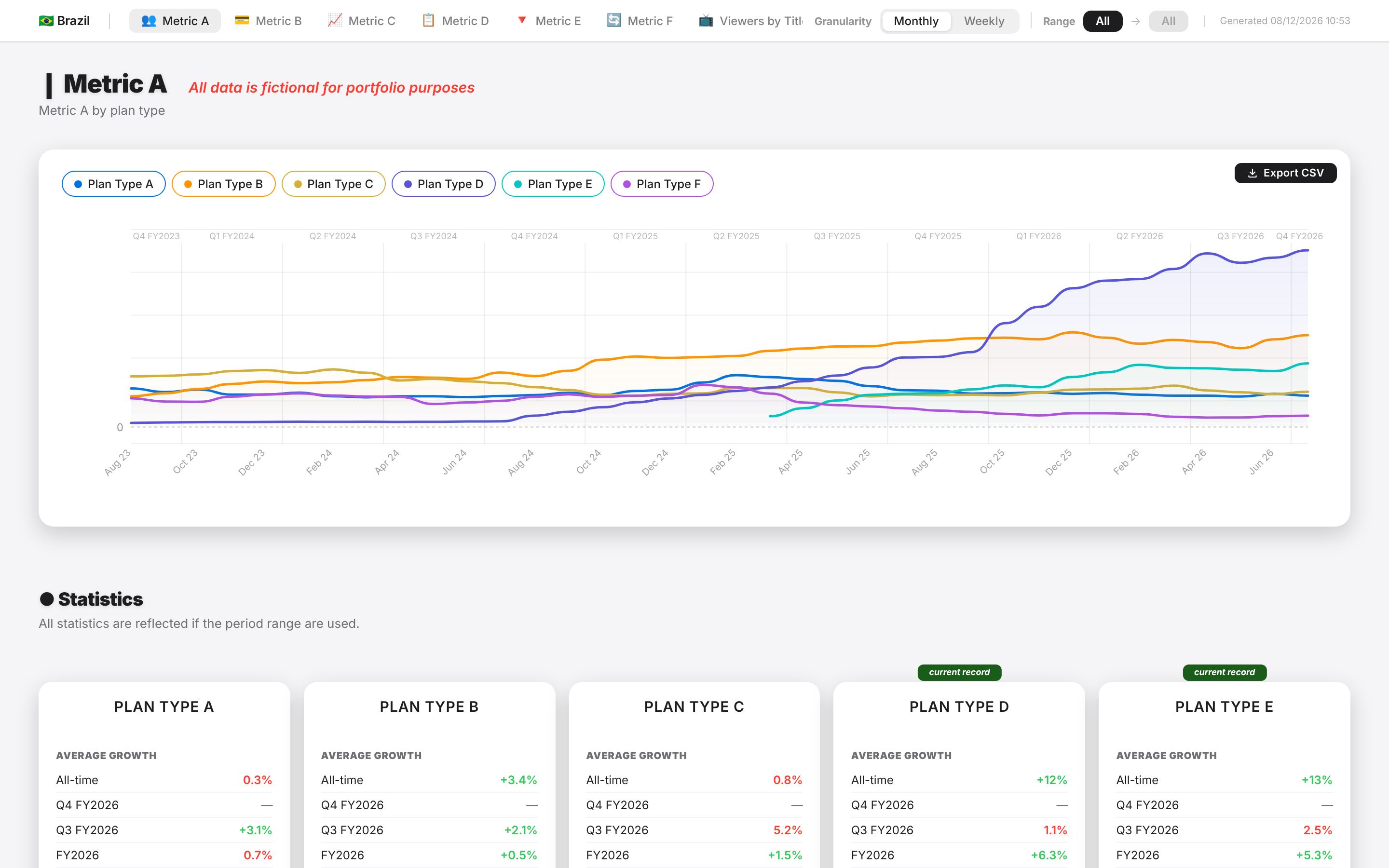Click the clipboard icon on Metric D
Screen dimensions: 1389x868
coord(428,20)
